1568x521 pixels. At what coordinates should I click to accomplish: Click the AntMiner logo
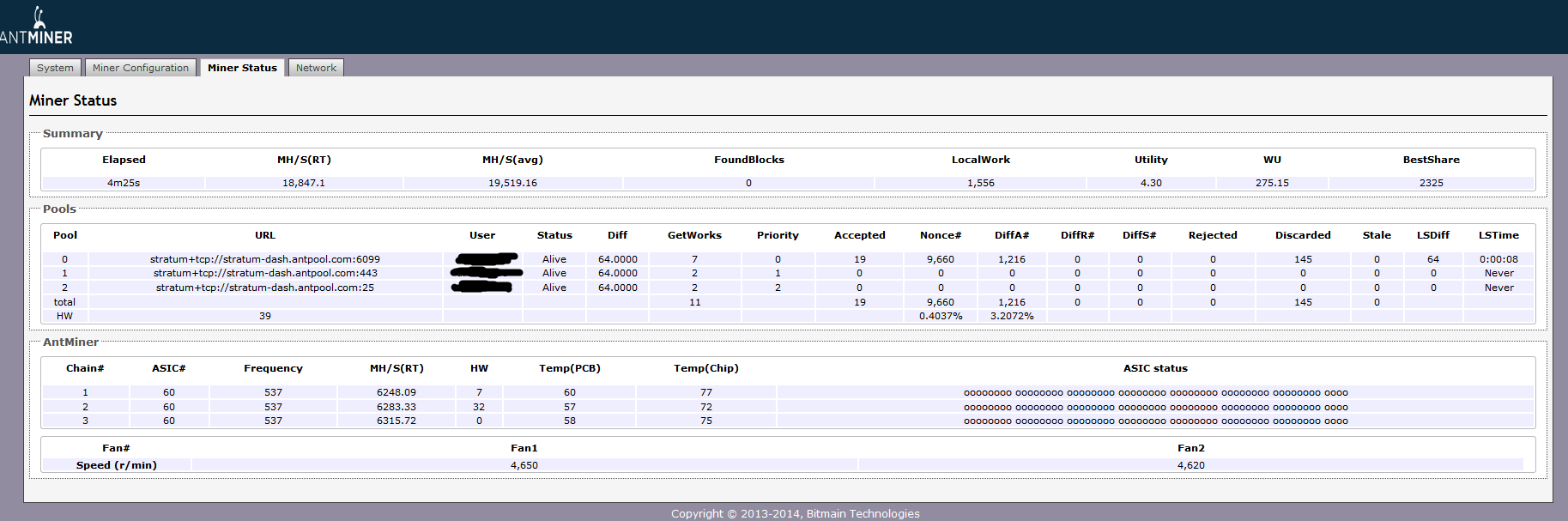36,27
